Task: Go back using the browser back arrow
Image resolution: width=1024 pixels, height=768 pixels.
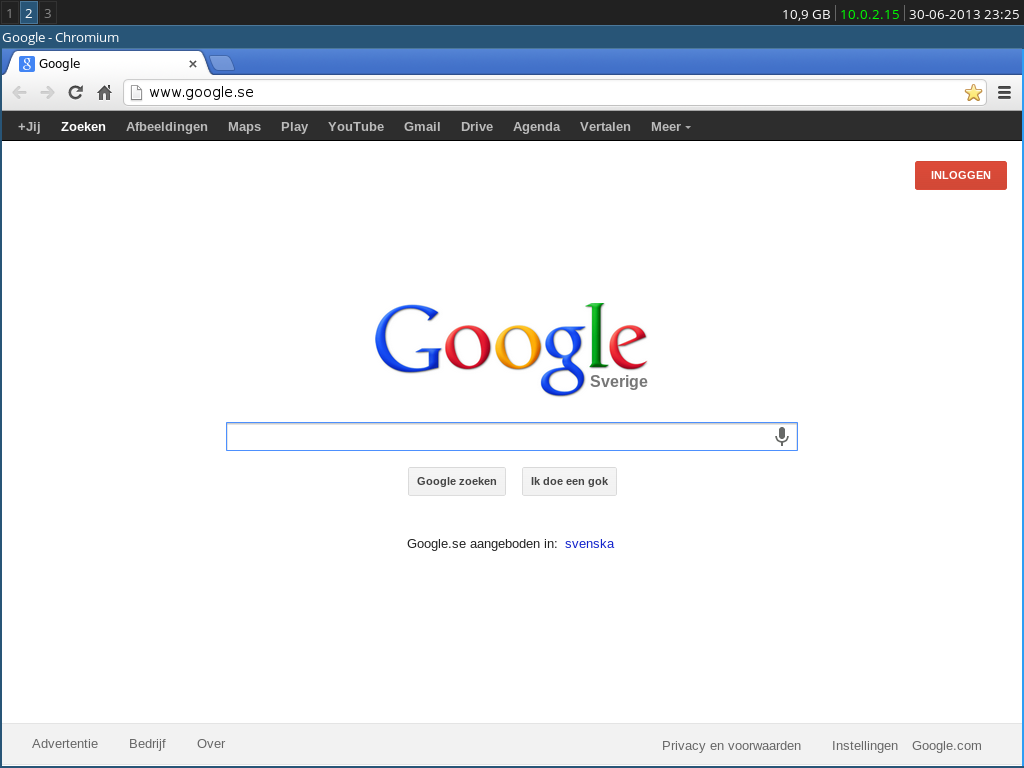Action: [20, 93]
